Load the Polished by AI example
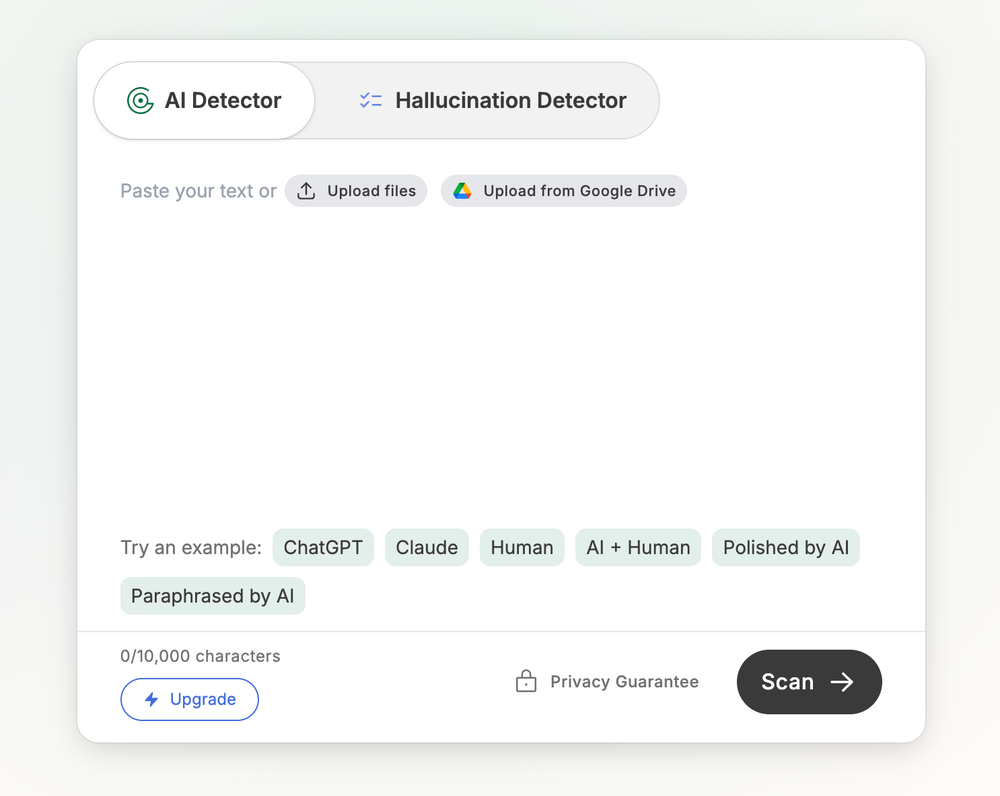 [x=785, y=547]
